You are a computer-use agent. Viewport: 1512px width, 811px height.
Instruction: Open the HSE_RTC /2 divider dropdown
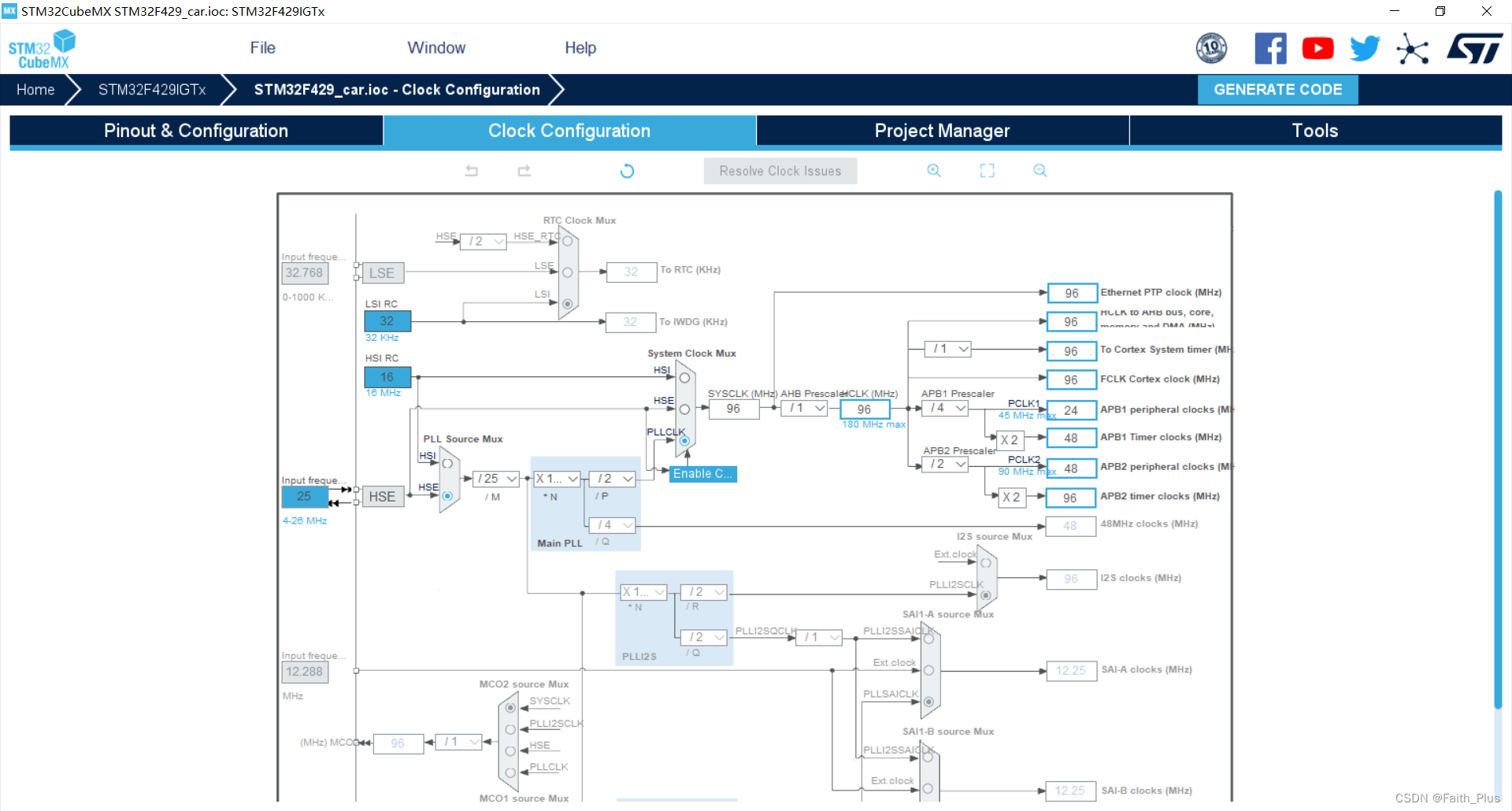pyautogui.click(x=484, y=241)
